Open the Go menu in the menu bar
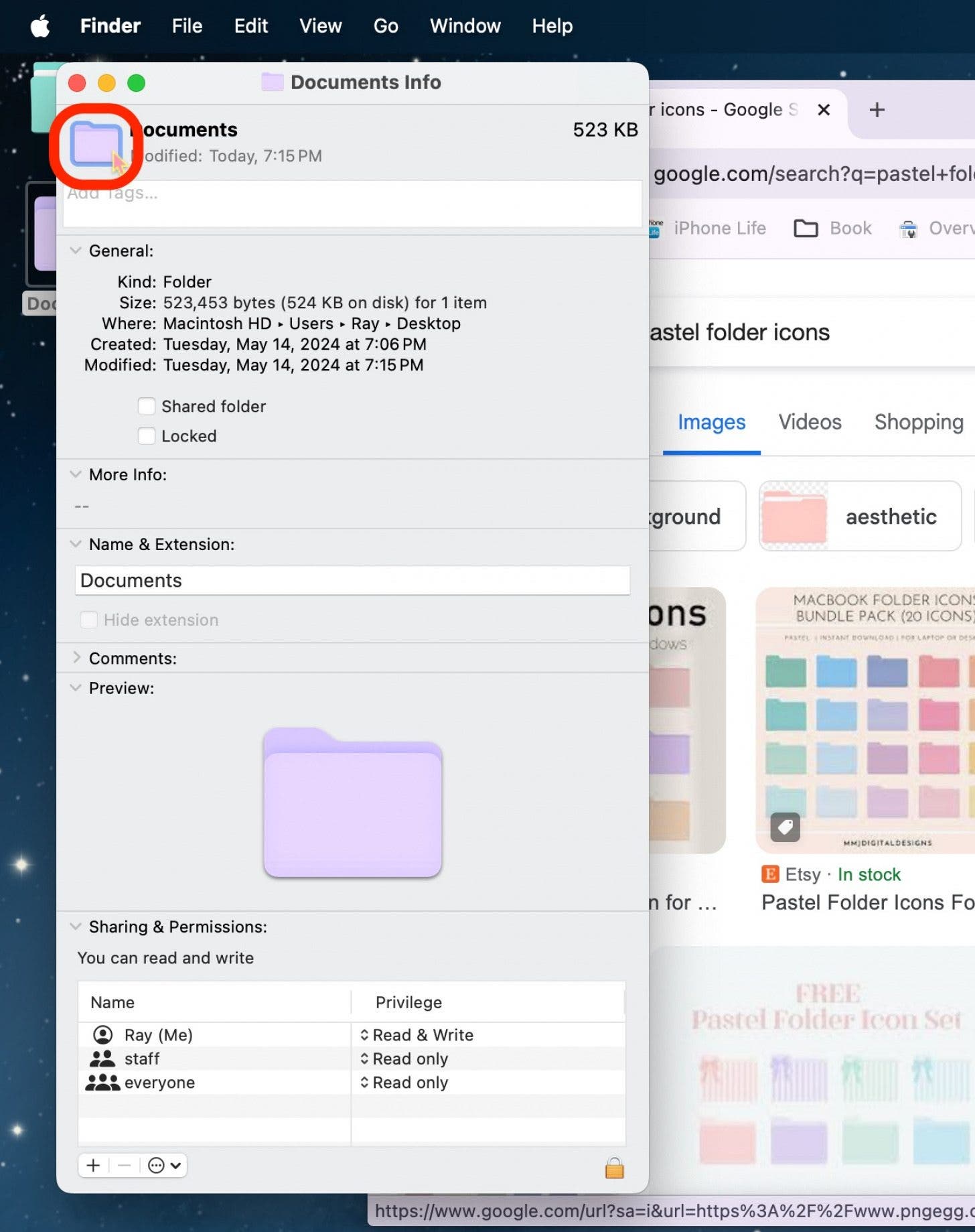Screen dimensions: 975x1232 386,26
